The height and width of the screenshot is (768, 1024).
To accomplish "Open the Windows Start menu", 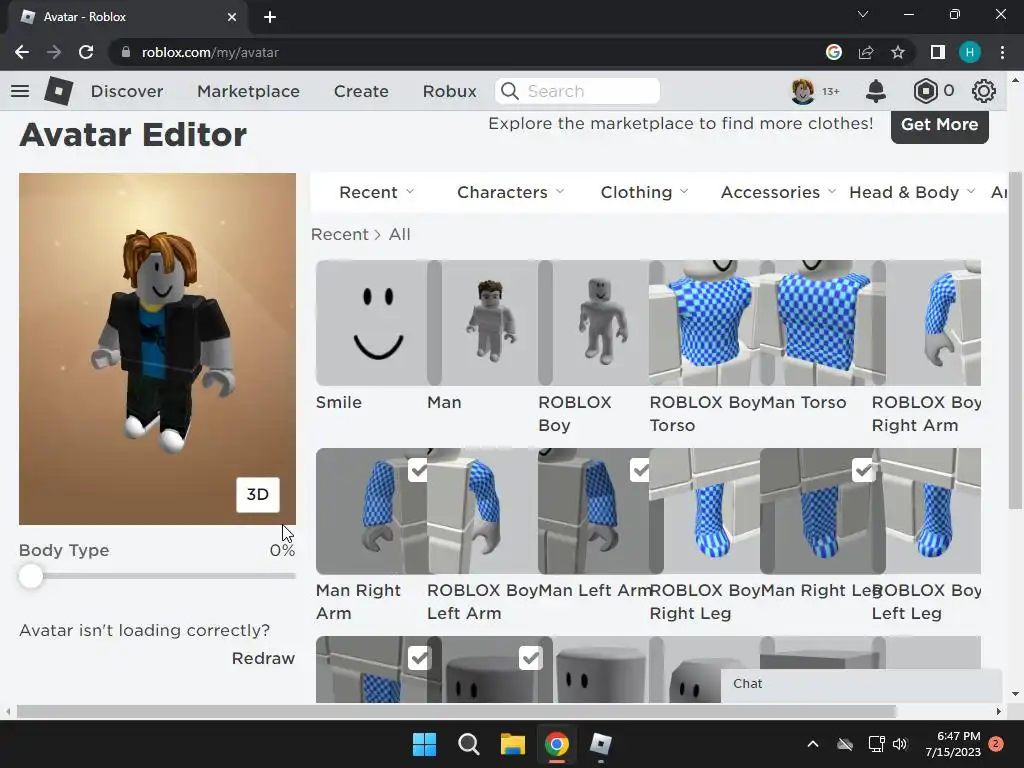I will [x=424, y=744].
